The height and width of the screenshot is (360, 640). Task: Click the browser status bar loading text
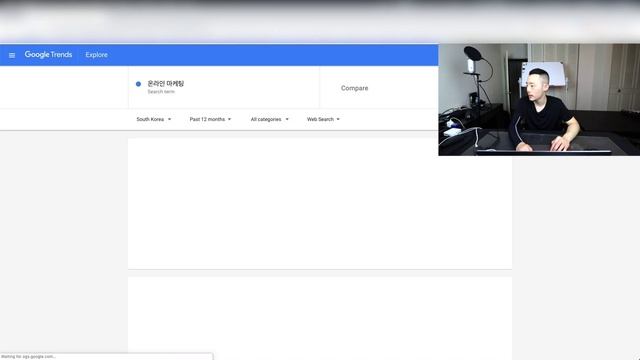(28, 357)
